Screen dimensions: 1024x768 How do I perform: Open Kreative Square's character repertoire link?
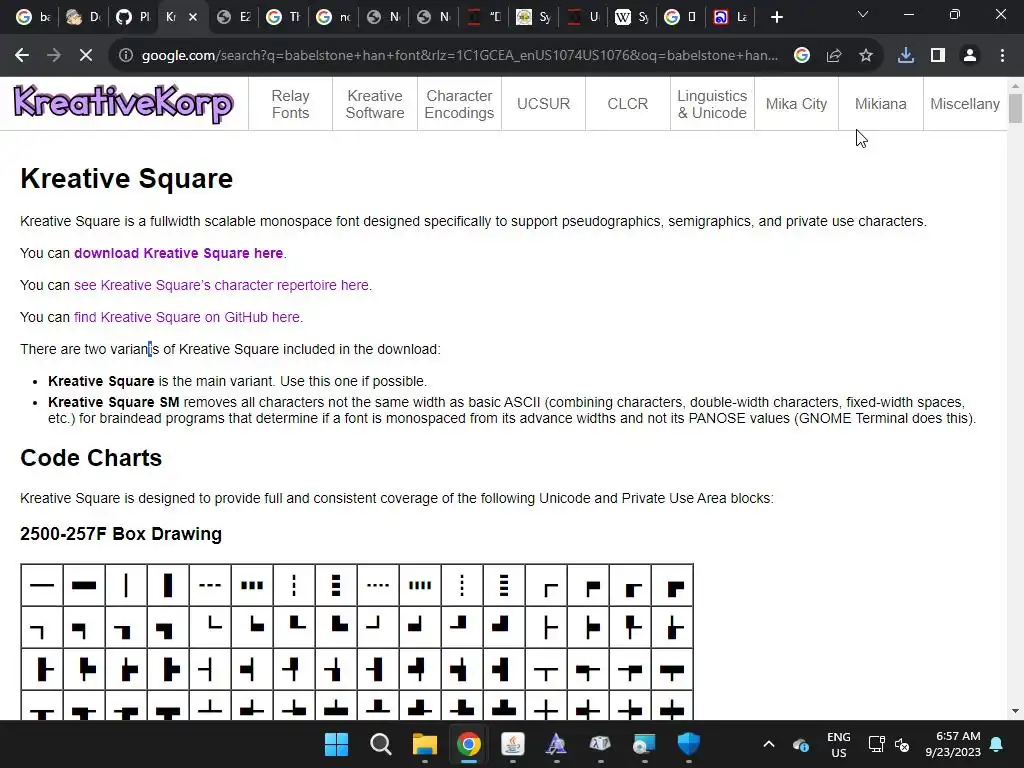(x=221, y=285)
